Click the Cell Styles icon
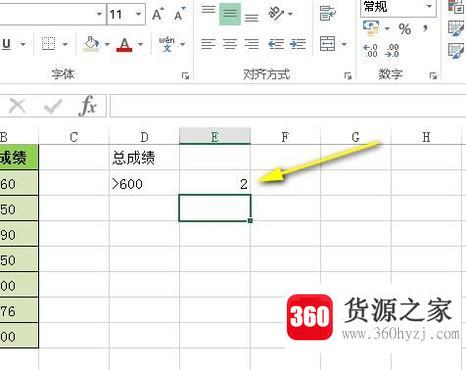Image resolution: width=466 pixels, height=370 pixels. (x=457, y=51)
